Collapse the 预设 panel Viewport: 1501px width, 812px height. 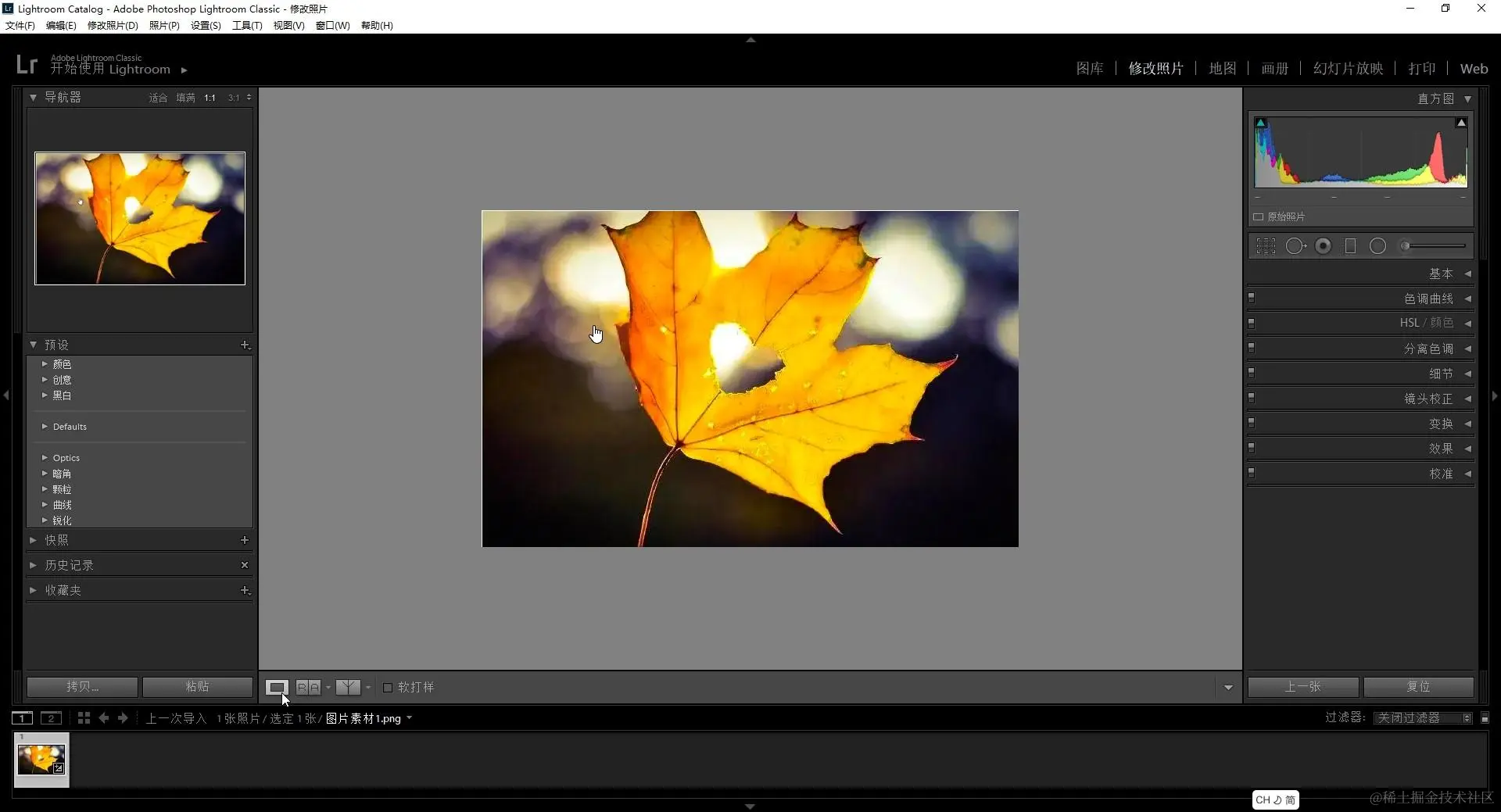coord(33,345)
